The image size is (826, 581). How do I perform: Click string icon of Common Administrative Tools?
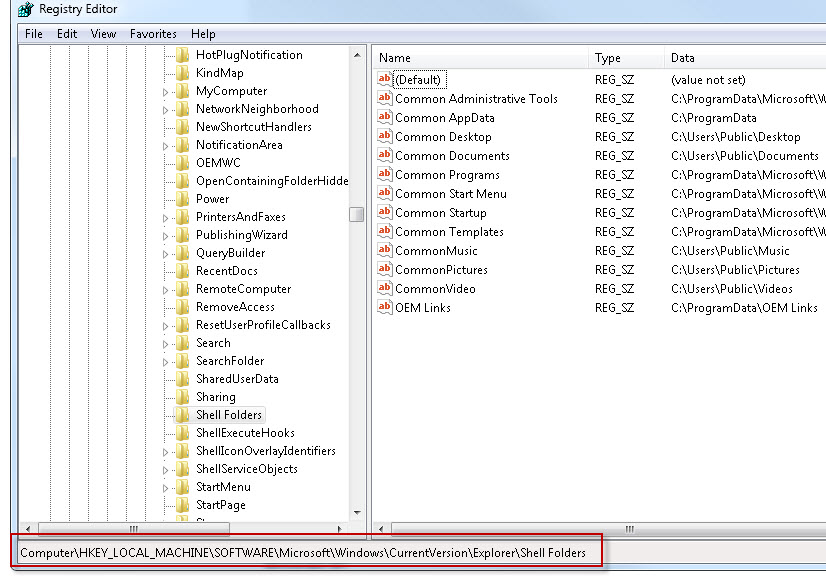(x=385, y=99)
